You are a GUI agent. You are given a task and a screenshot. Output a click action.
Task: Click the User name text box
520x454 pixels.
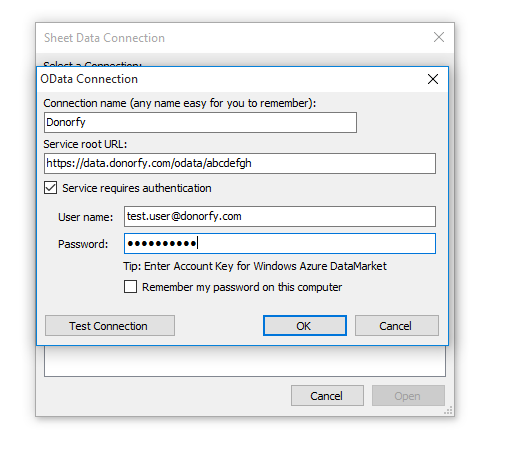(280, 216)
